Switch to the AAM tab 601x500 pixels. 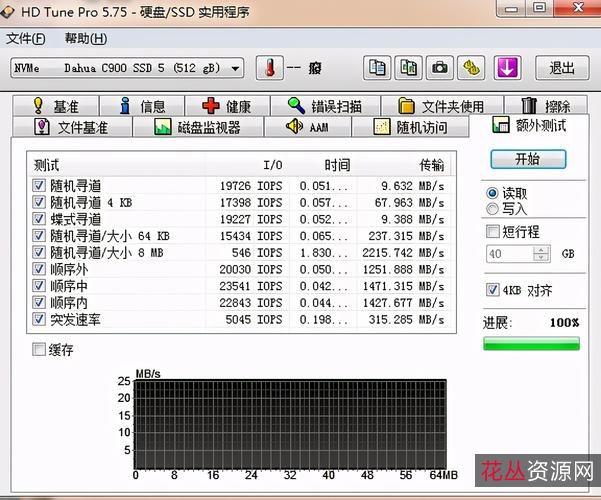click(x=308, y=127)
